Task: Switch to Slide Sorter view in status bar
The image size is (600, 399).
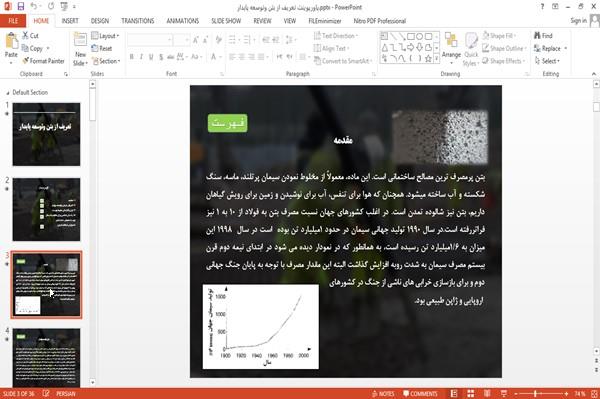Action: coord(471,394)
